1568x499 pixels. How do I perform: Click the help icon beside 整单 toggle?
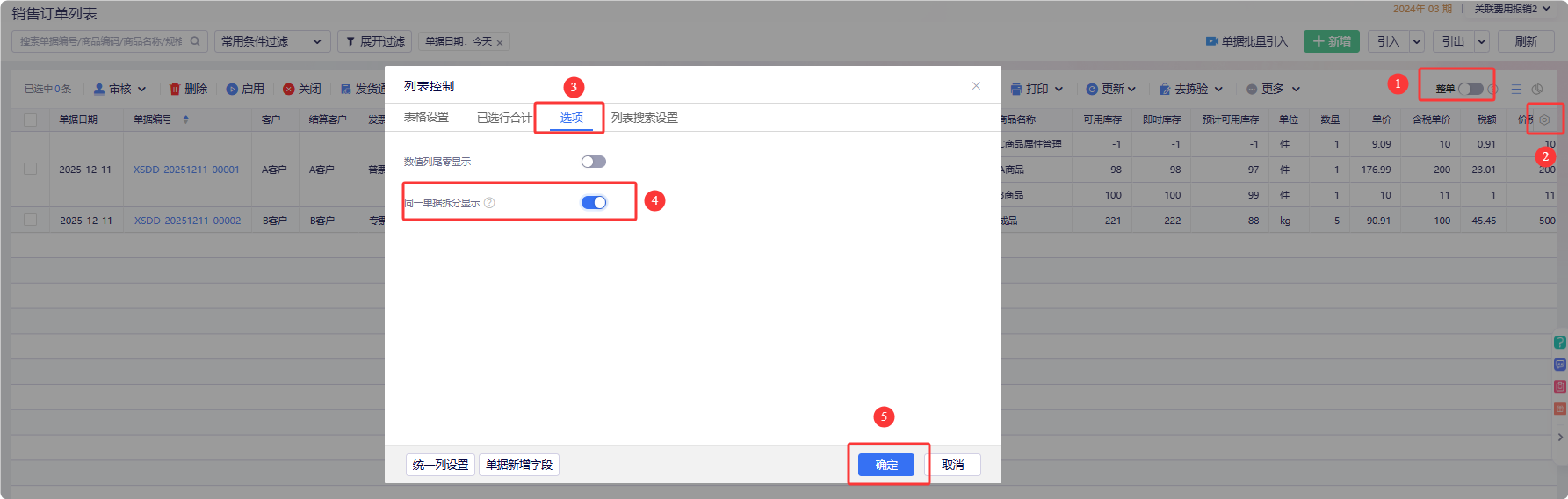tap(1492, 89)
